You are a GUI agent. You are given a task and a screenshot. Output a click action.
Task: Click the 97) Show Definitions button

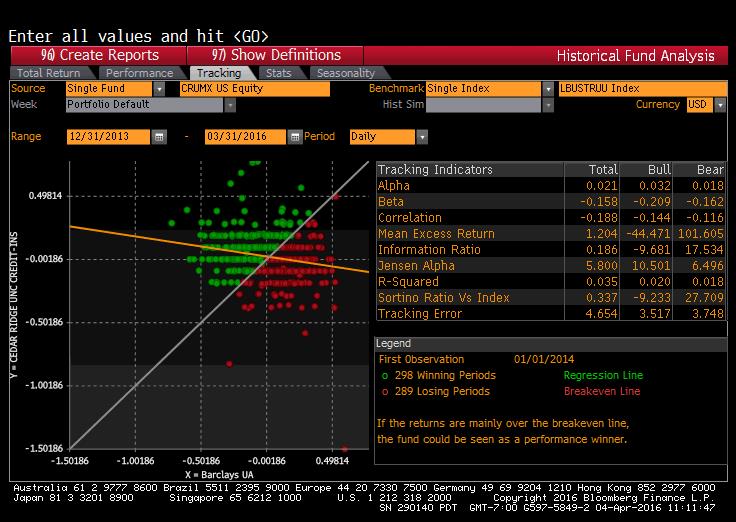(275, 55)
